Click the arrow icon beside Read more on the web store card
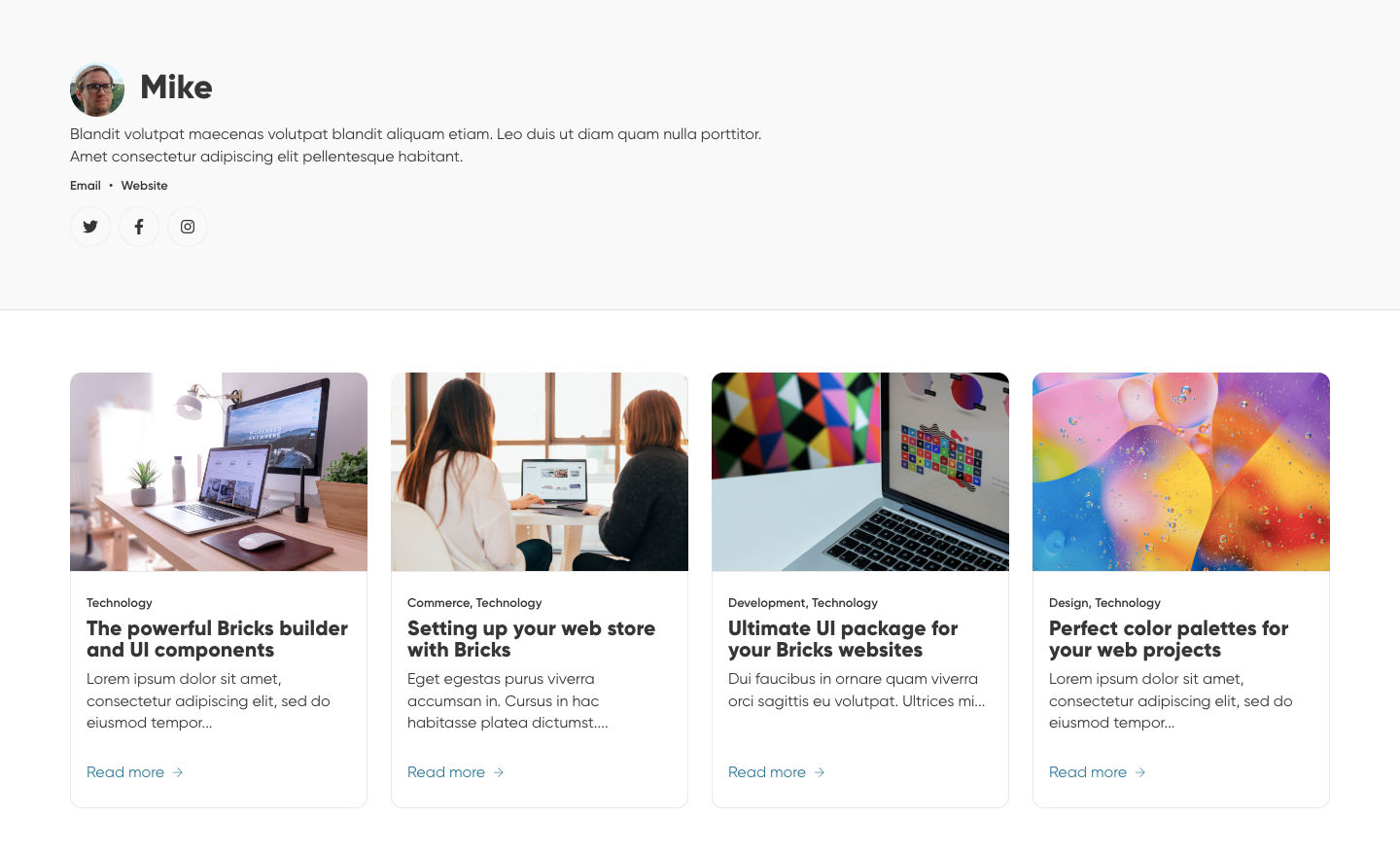Screen dimensions: 1400x855 [x=499, y=772]
